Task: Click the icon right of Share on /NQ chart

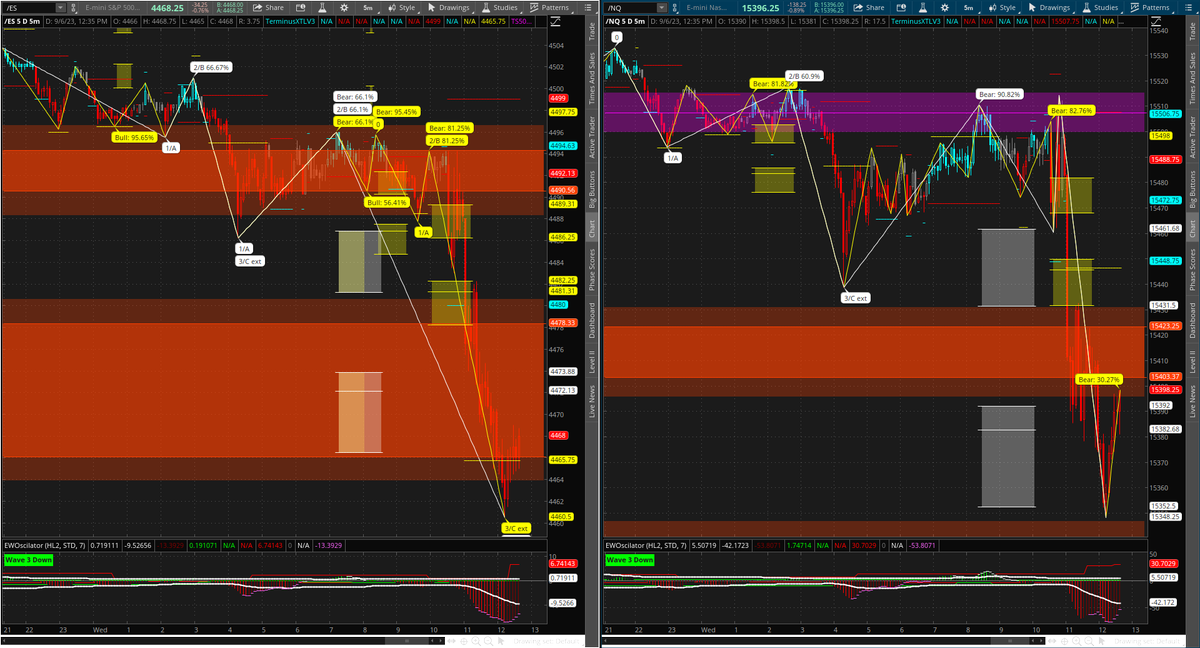Action: [900, 8]
